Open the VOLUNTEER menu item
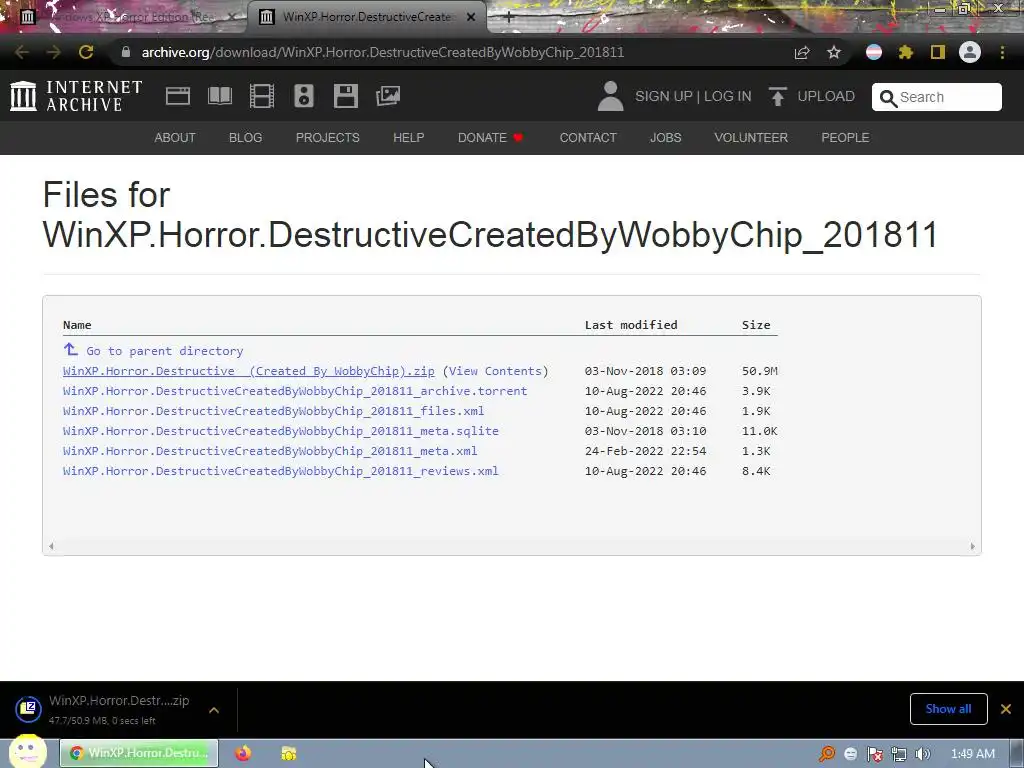The width and height of the screenshot is (1024, 768). point(750,138)
